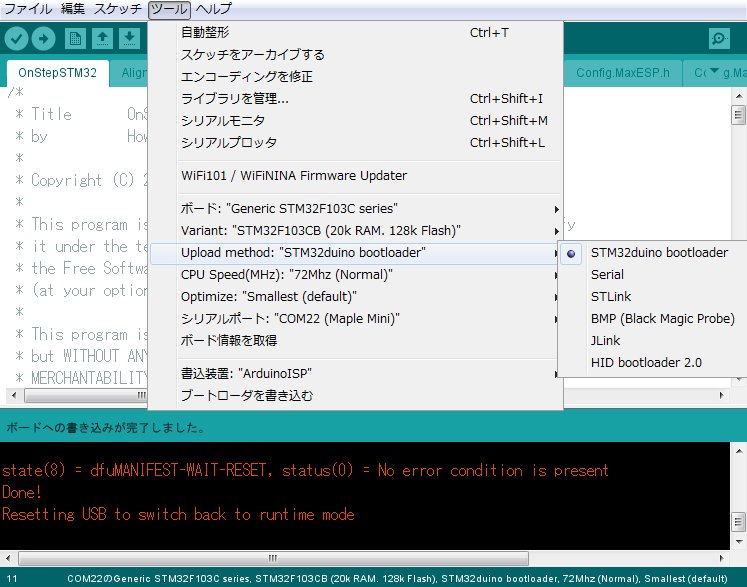This screenshot has width=747, height=587.
Task: Click the editor horizontal scrollbar right arrow
Action: click(x=722, y=395)
